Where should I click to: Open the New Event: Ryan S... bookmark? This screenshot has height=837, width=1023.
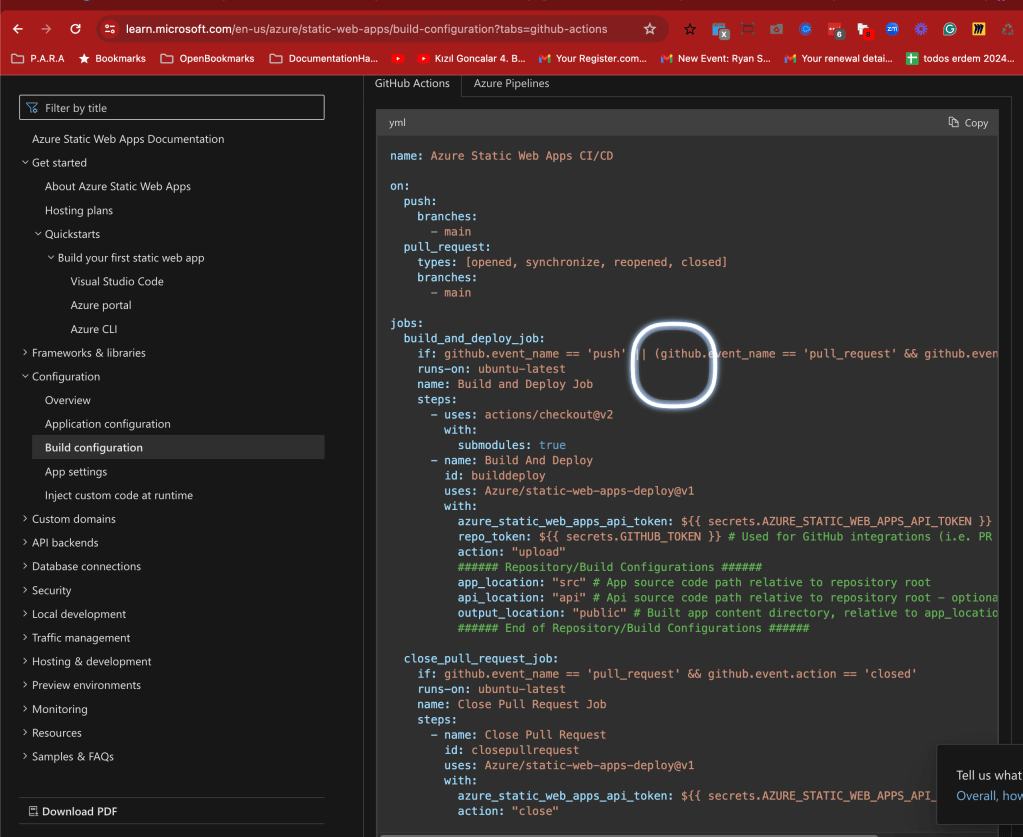coord(716,59)
